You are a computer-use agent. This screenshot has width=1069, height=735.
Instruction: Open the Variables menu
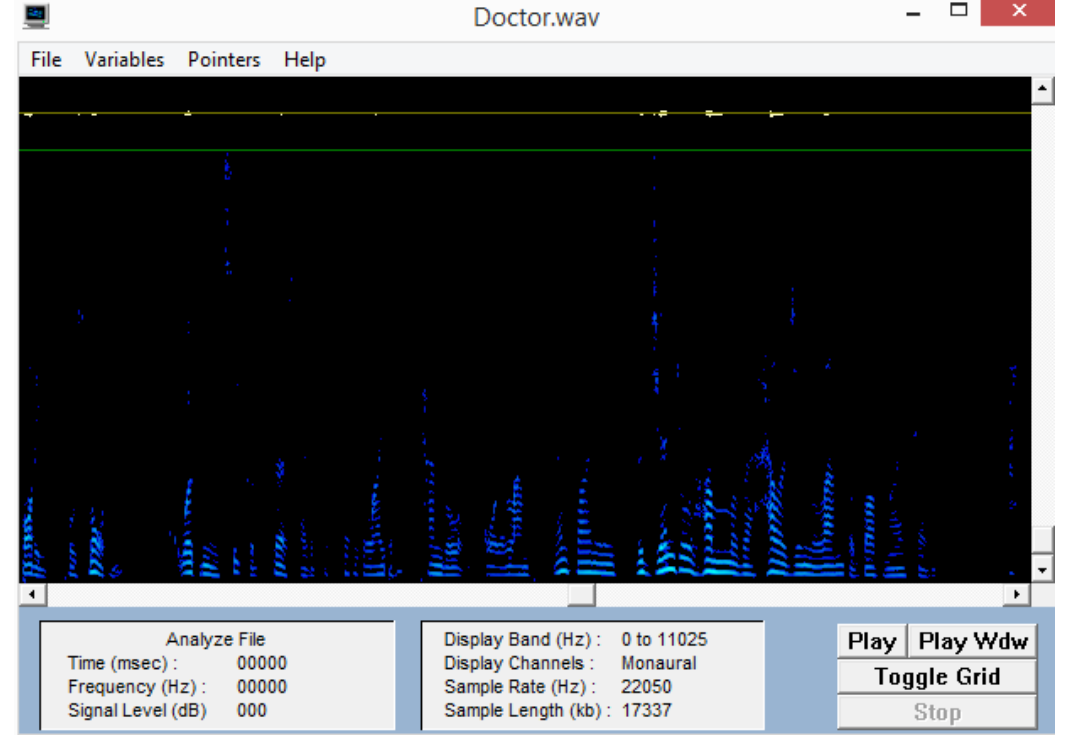tap(124, 60)
